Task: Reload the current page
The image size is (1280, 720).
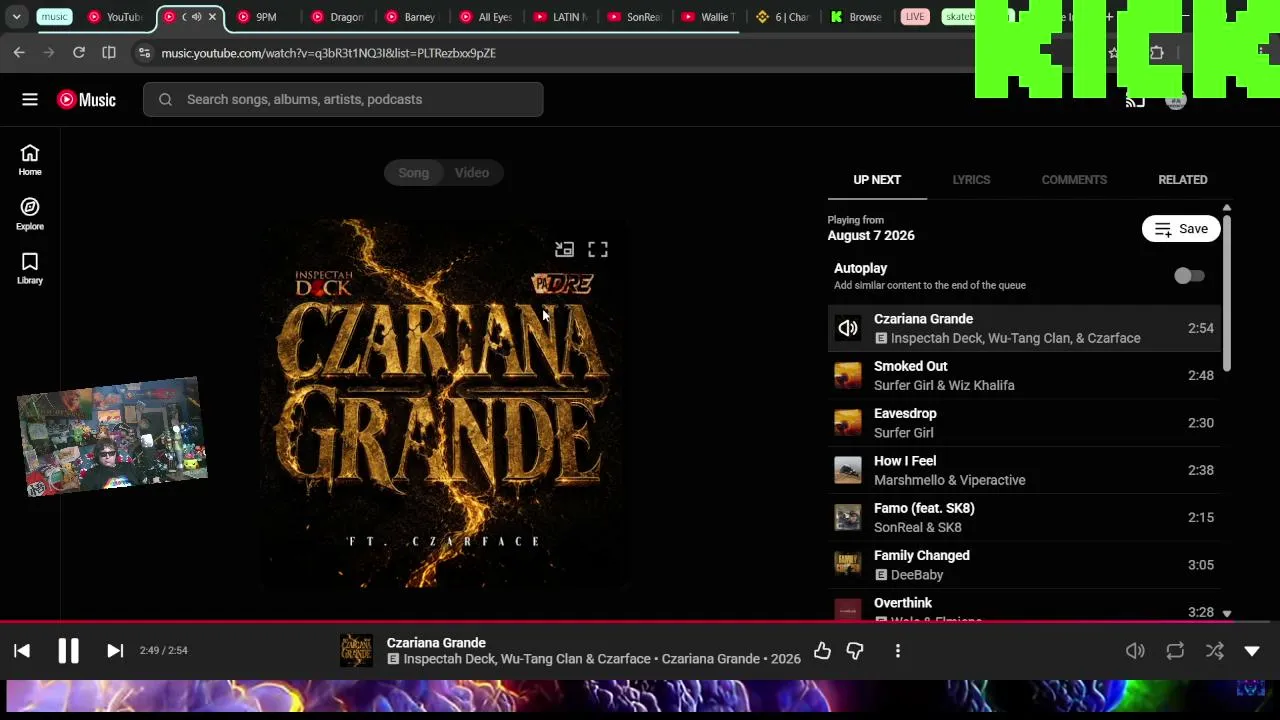Action: point(79,52)
